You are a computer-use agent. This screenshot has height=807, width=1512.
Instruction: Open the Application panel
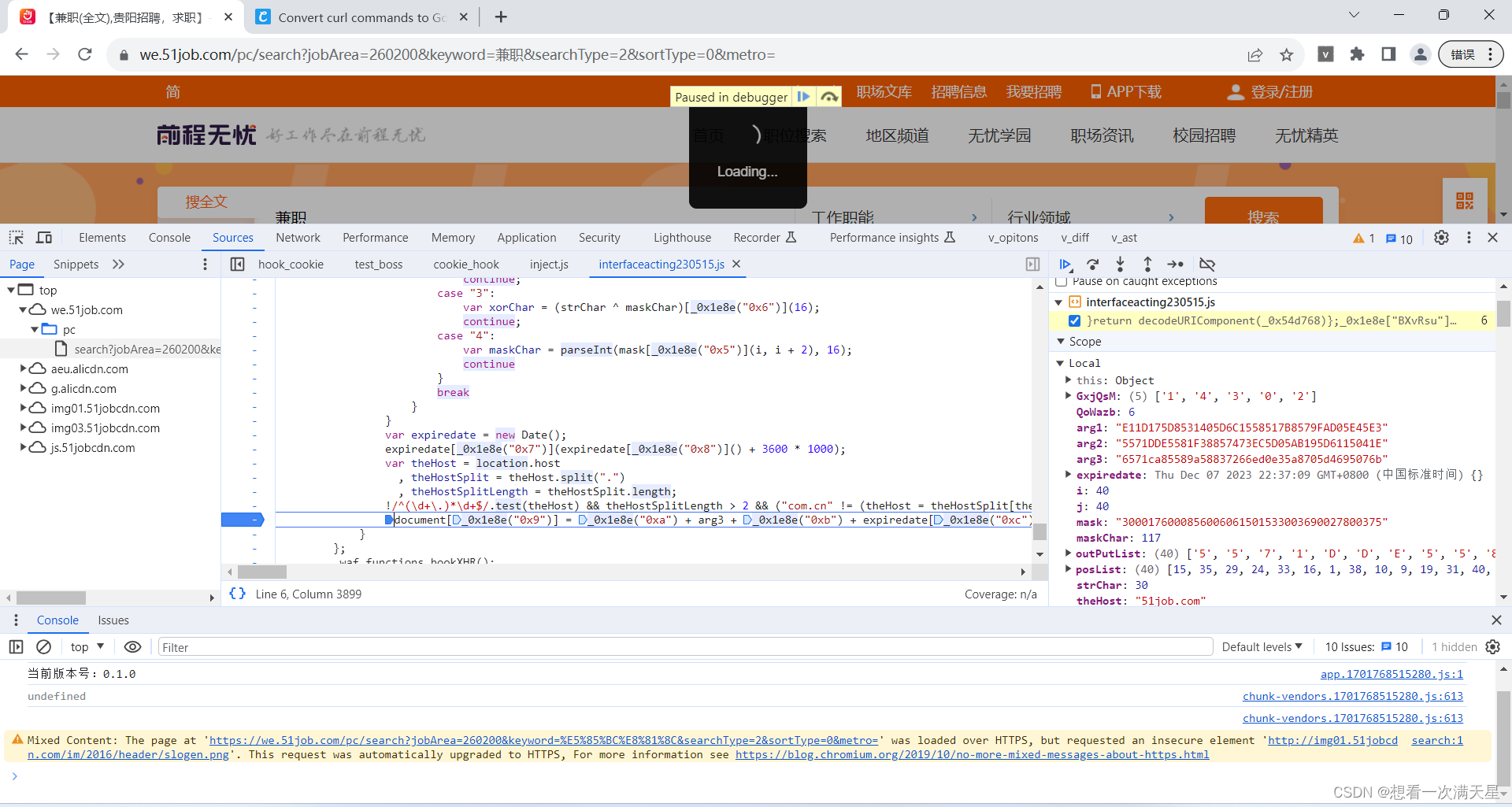click(x=527, y=238)
